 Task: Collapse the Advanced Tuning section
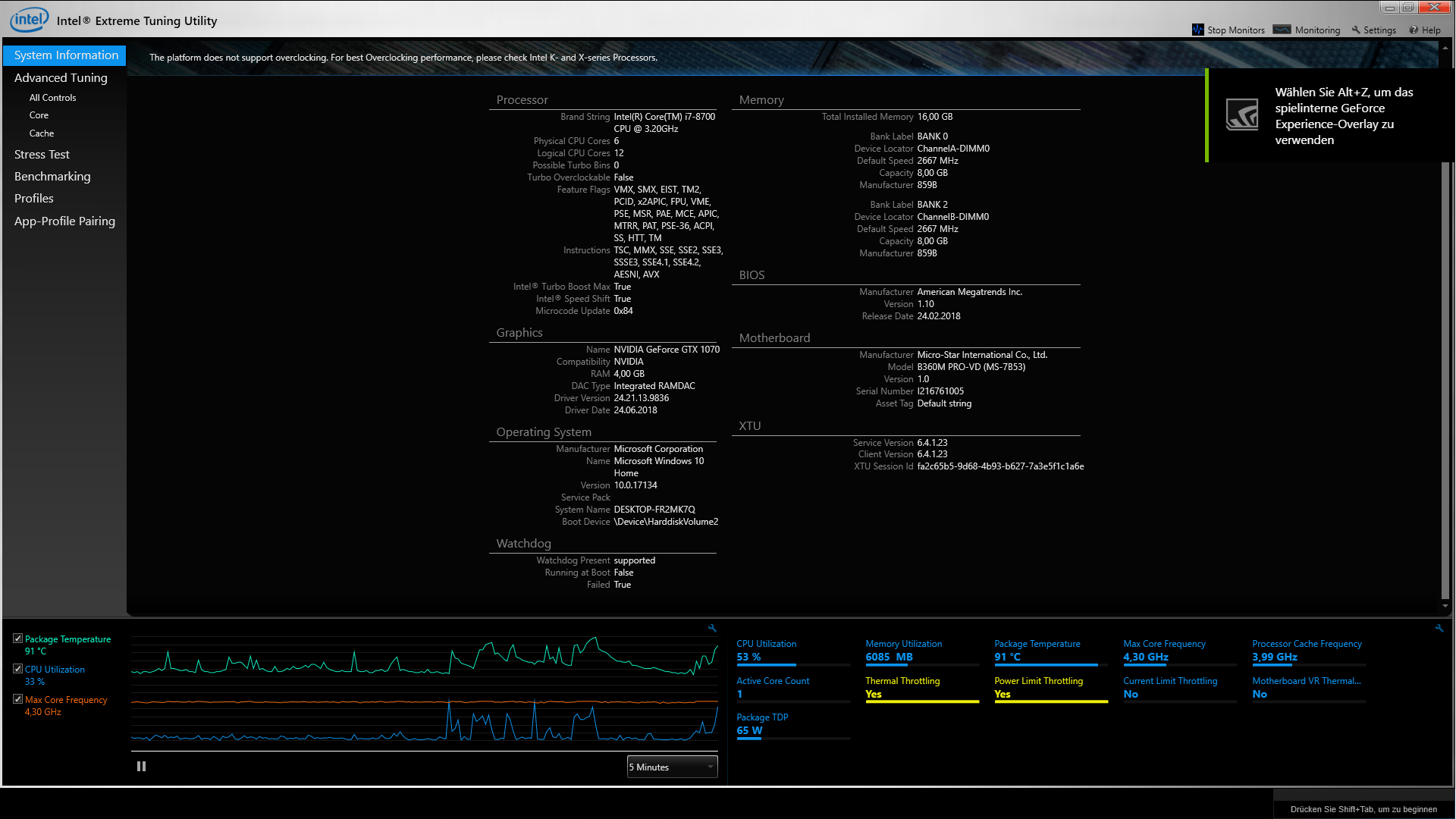[61, 77]
